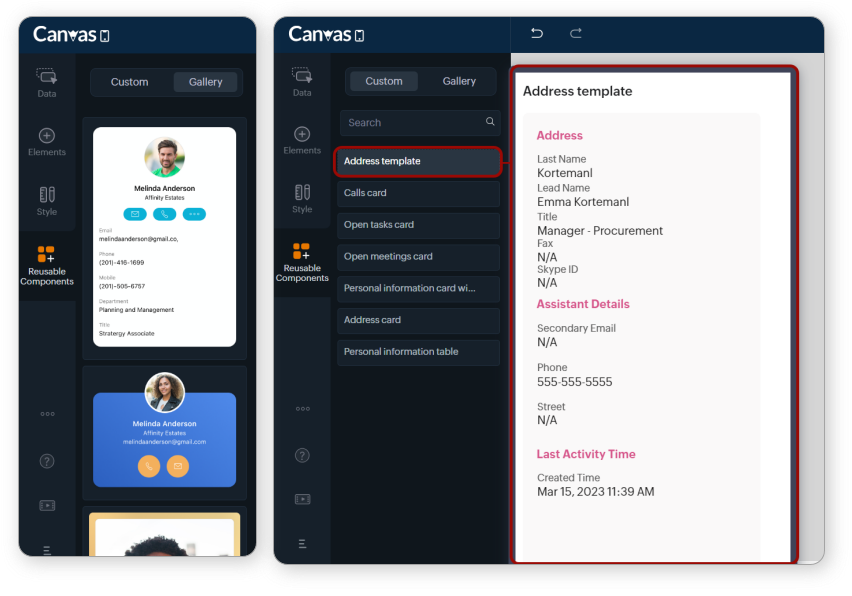Select the Calls card component

[417, 193]
